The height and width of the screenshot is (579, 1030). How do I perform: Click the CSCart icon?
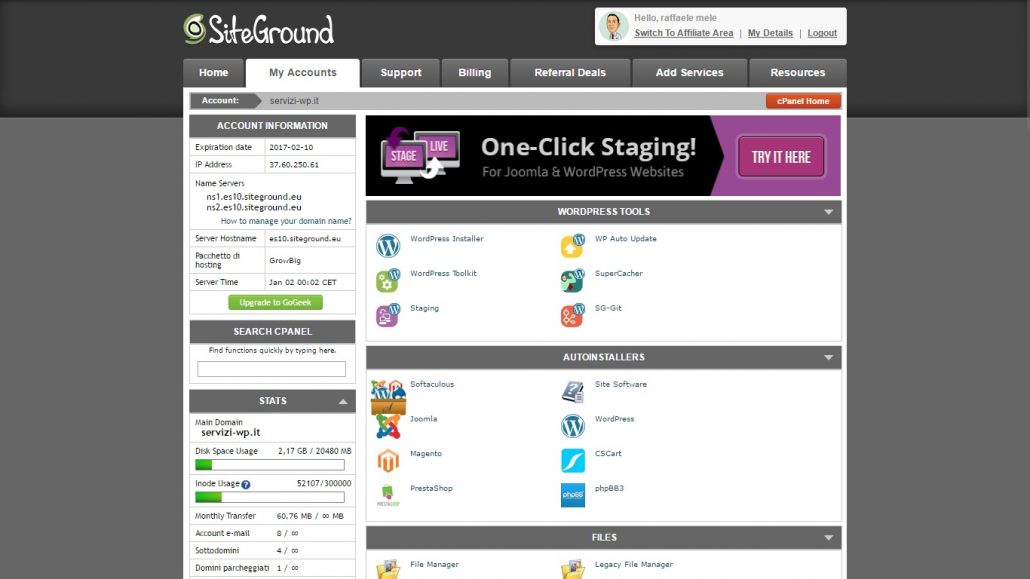coord(572,461)
